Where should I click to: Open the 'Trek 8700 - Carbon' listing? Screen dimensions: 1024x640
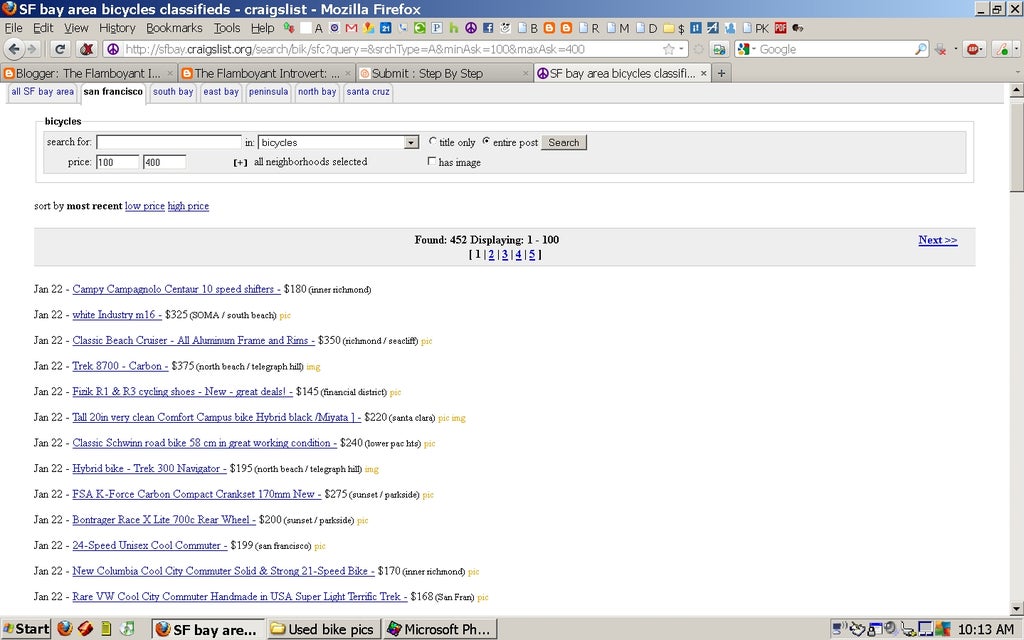[120, 366]
